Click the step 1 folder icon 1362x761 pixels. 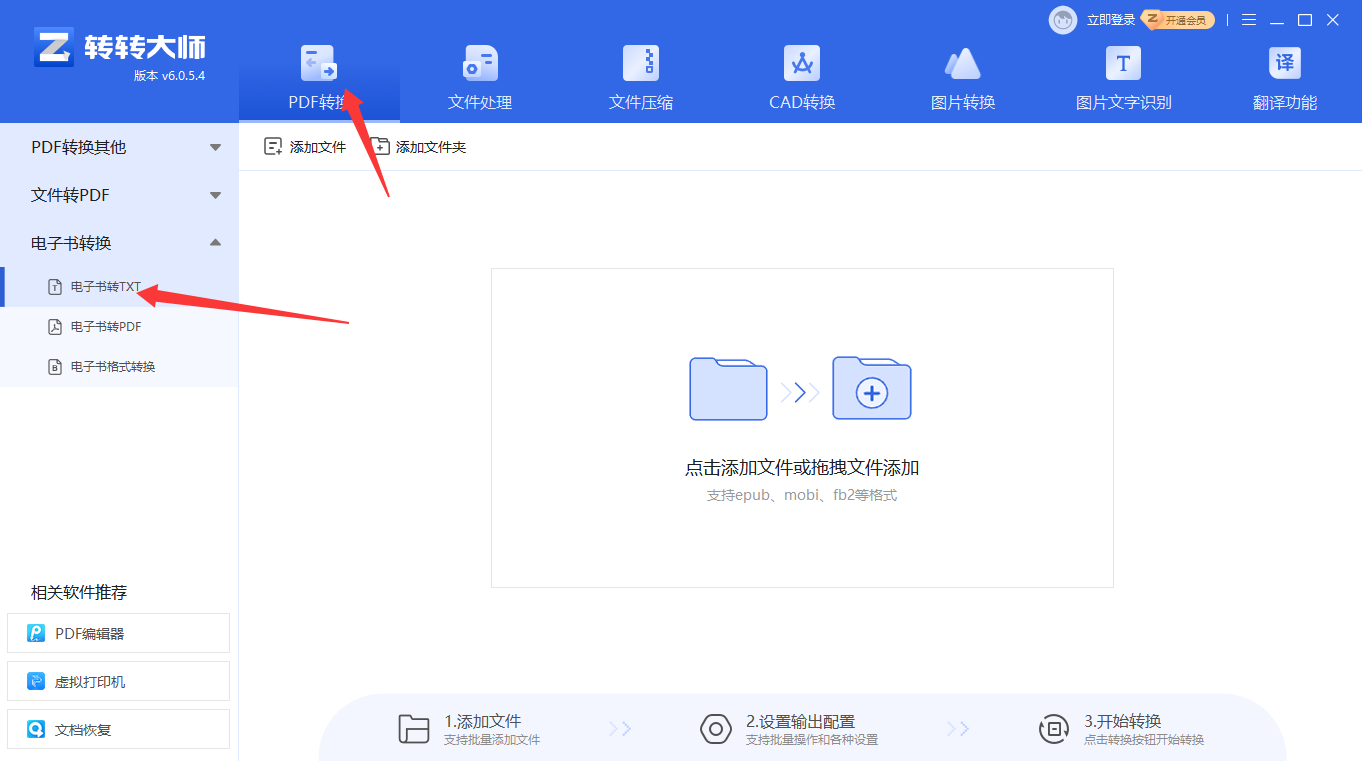point(414,729)
